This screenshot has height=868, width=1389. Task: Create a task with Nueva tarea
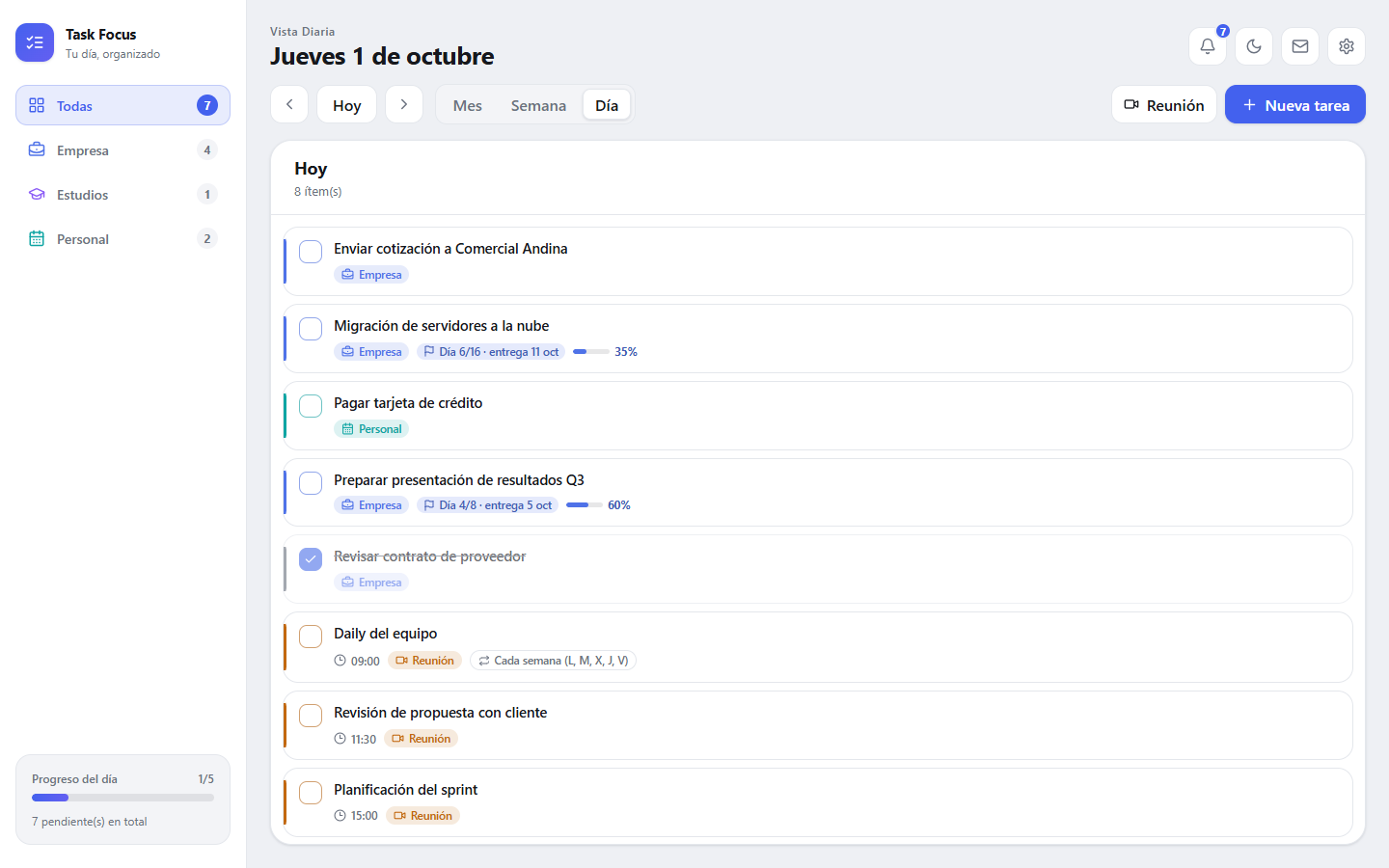coord(1295,104)
